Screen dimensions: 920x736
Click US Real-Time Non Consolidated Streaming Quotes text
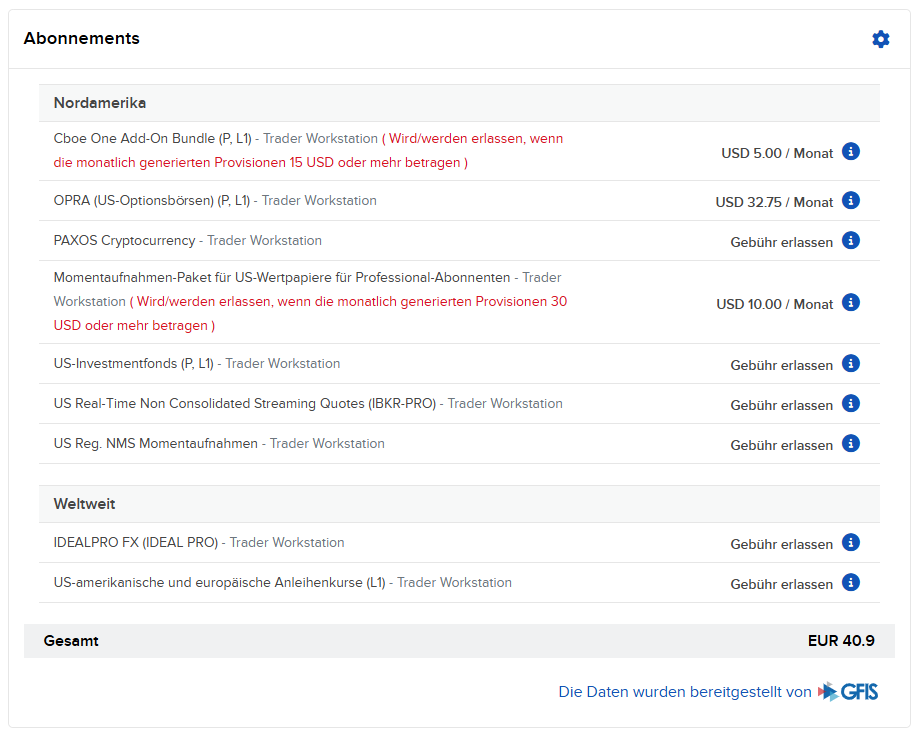point(245,404)
